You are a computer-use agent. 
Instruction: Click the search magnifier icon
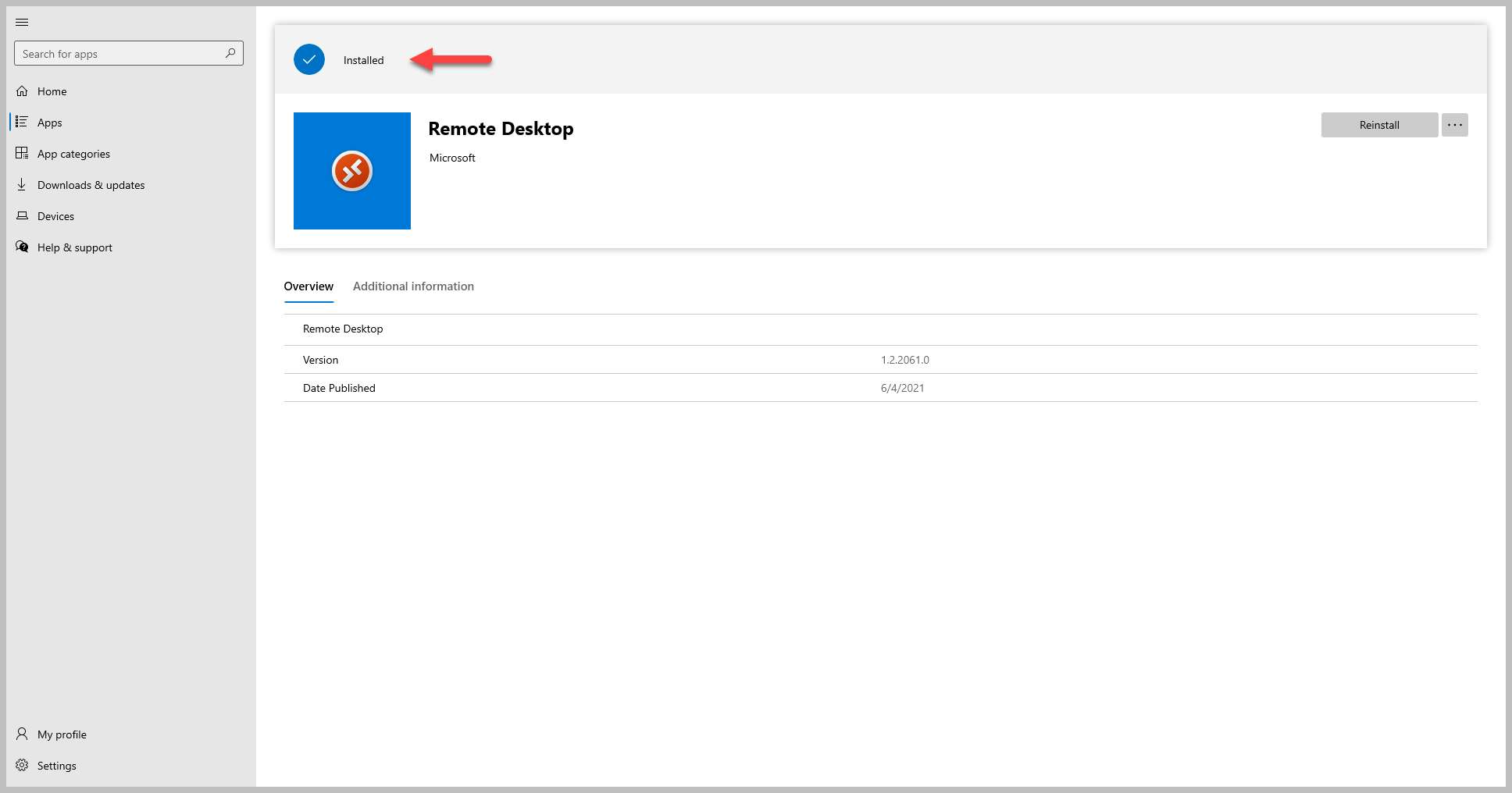230,53
